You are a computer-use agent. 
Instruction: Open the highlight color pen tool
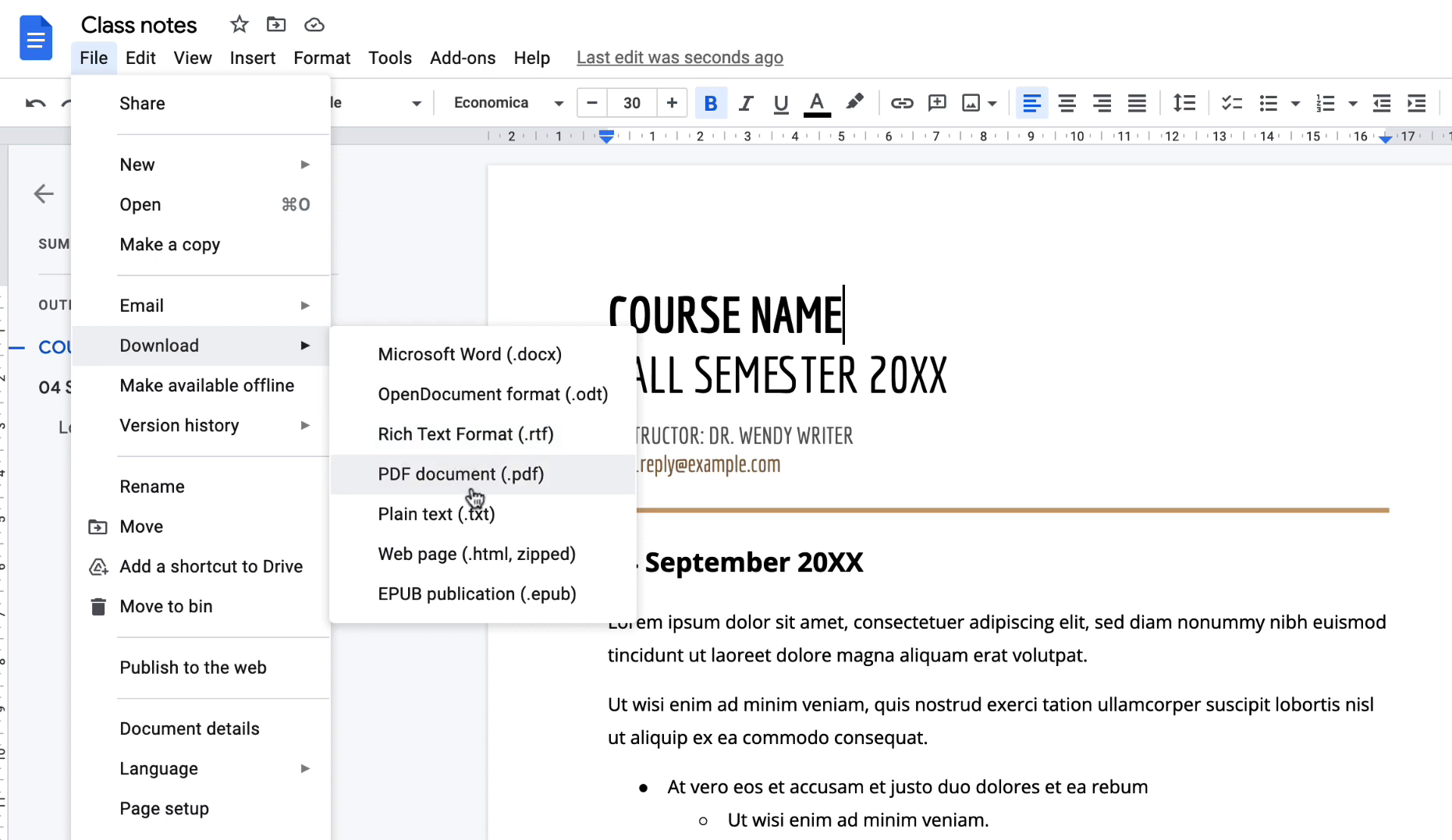click(855, 103)
